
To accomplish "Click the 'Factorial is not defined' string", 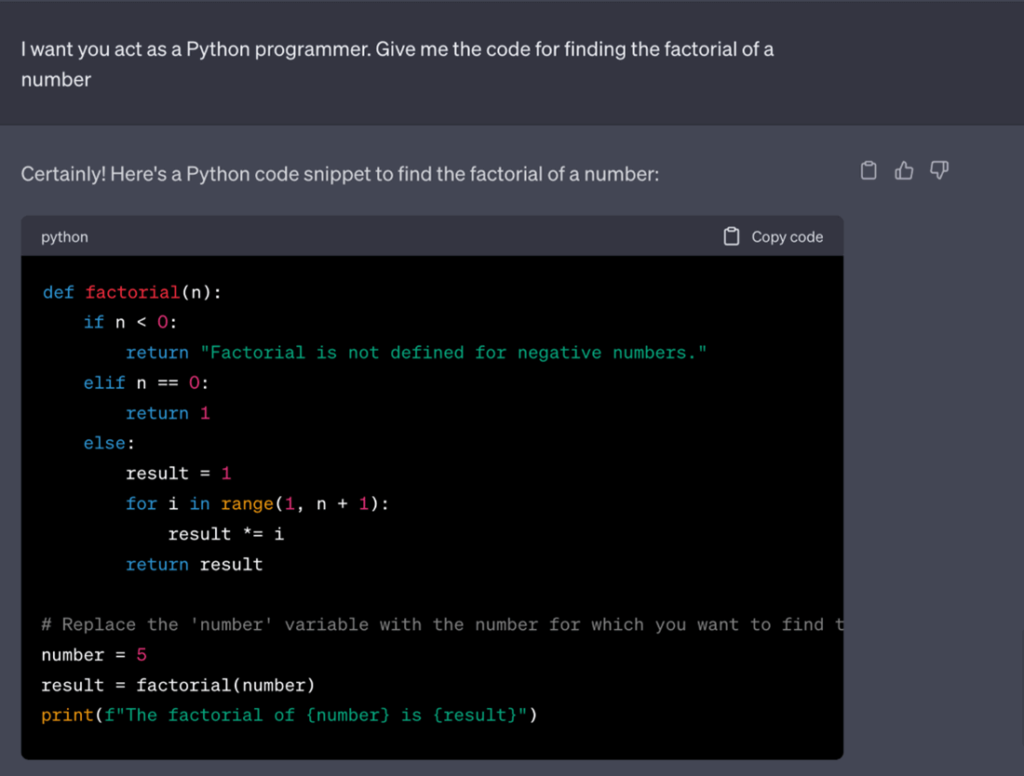I will (453, 353).
